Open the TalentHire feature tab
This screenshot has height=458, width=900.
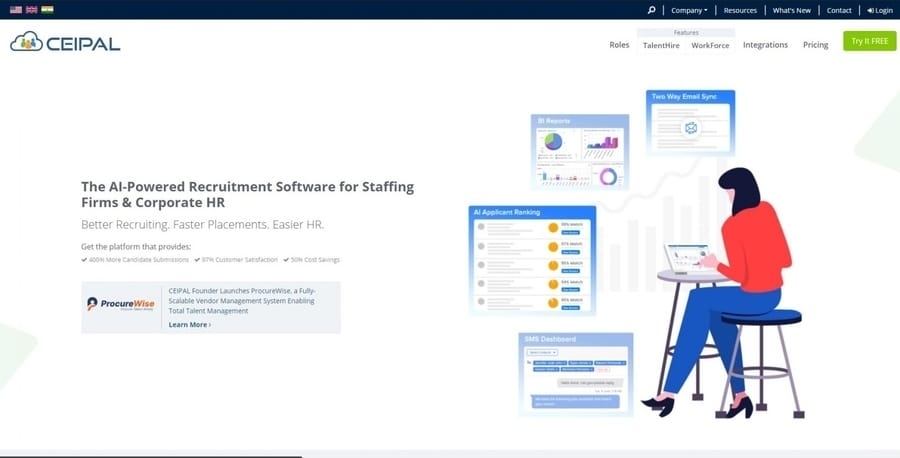(x=661, y=45)
